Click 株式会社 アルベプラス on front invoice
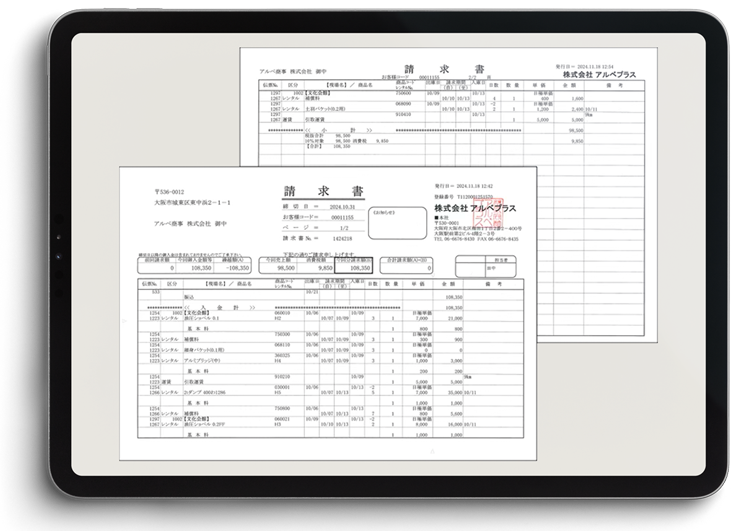Viewport: 734px width, 531px height. point(475,208)
